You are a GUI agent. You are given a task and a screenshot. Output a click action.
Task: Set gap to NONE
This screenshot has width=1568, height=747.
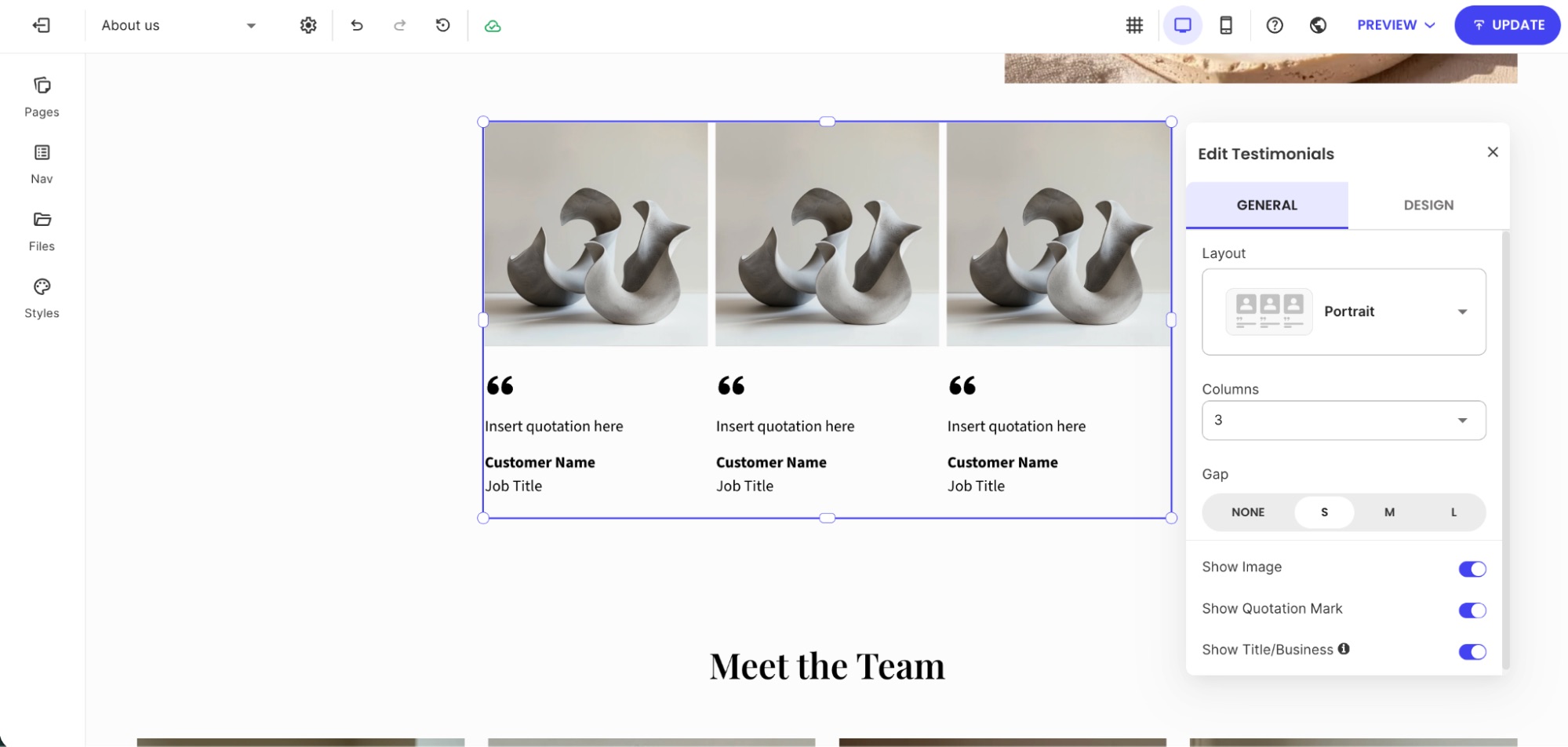coord(1248,512)
